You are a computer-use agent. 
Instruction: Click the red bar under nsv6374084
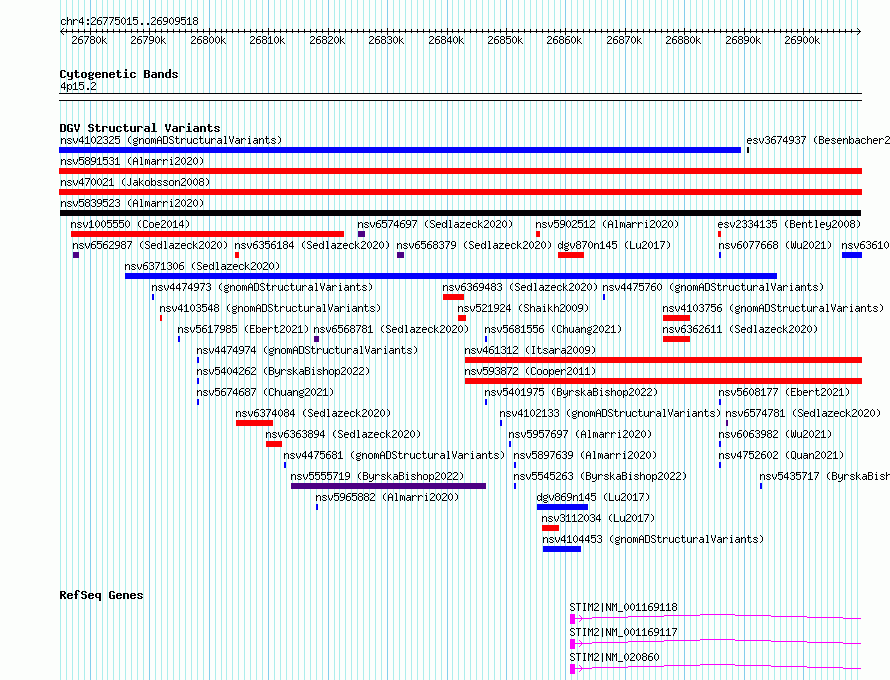point(254,423)
